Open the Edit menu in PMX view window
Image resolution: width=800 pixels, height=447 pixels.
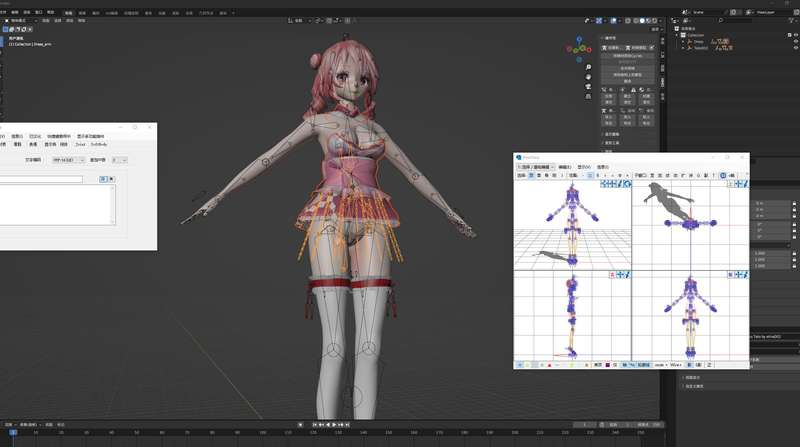(x=565, y=166)
